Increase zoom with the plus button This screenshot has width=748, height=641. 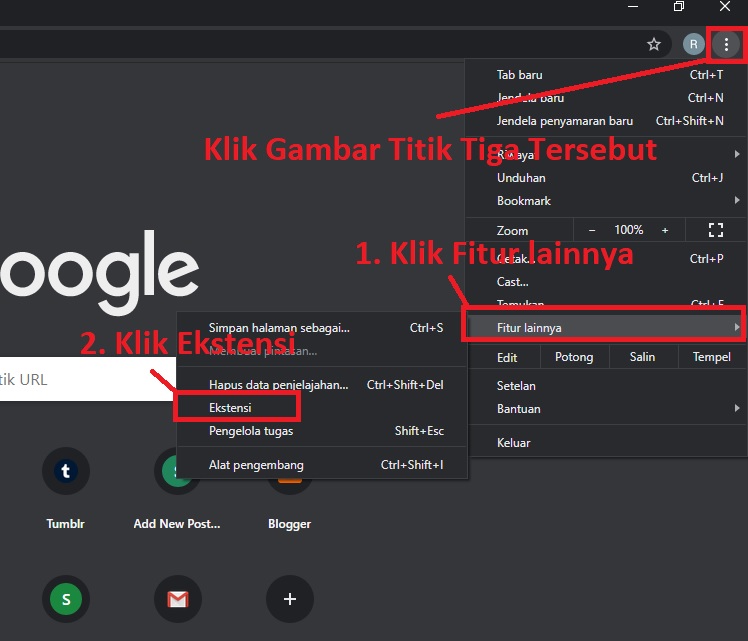[665, 230]
